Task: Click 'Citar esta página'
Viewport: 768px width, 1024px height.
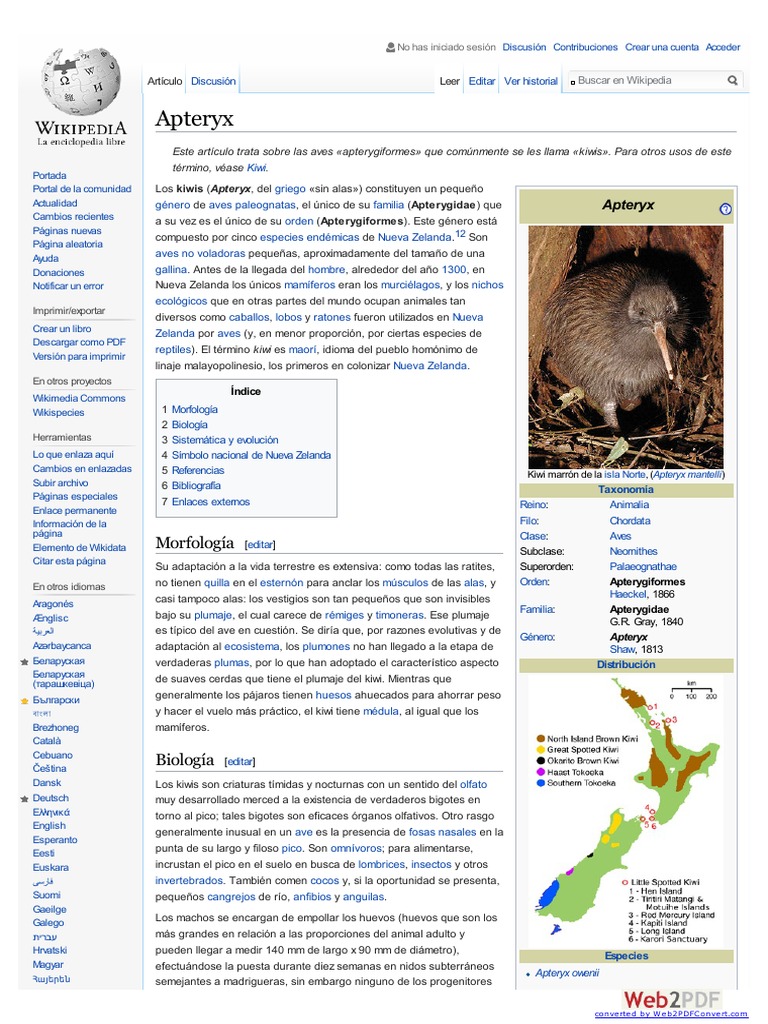Action: (x=69, y=561)
